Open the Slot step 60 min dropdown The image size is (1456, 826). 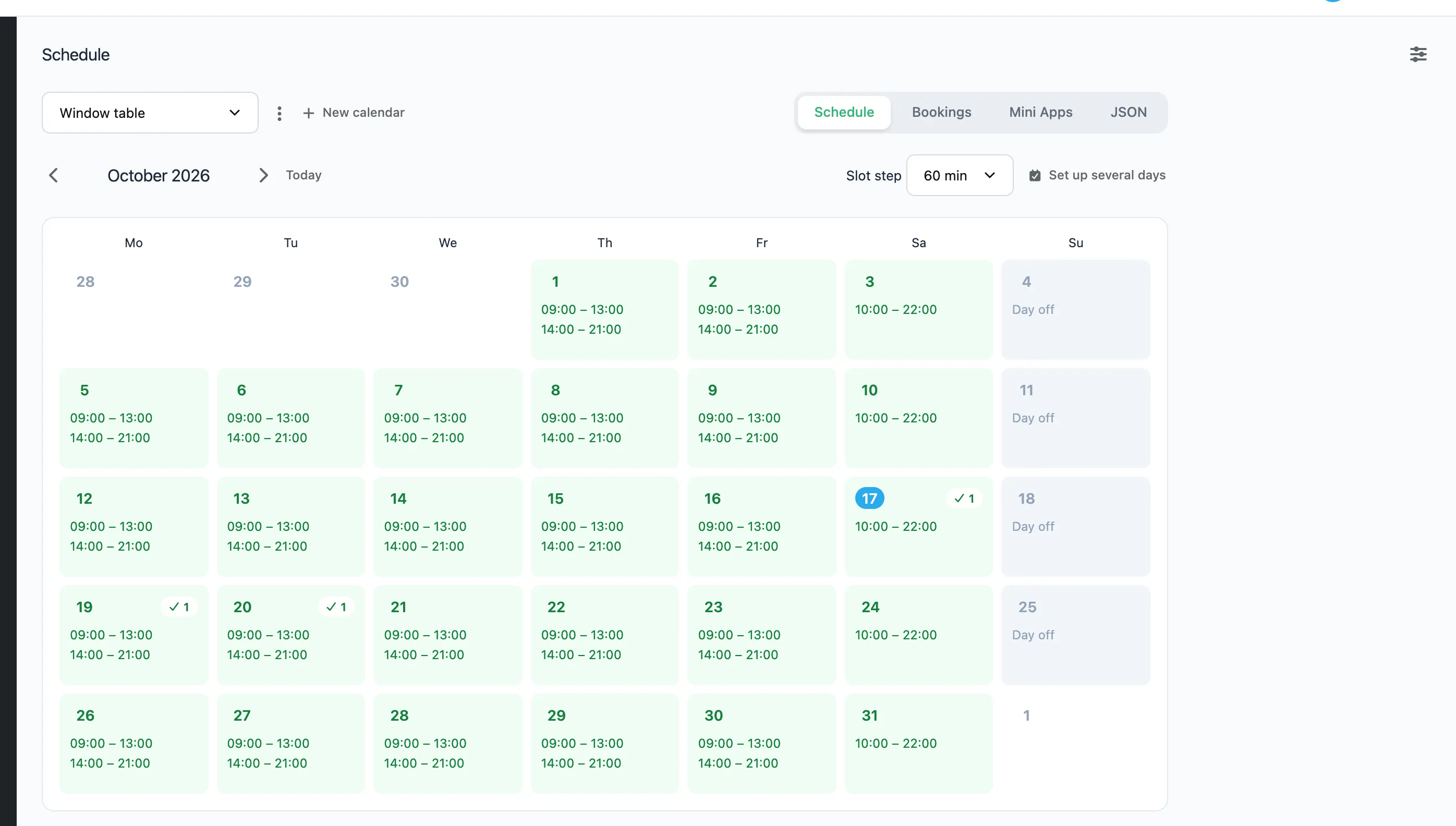point(960,175)
